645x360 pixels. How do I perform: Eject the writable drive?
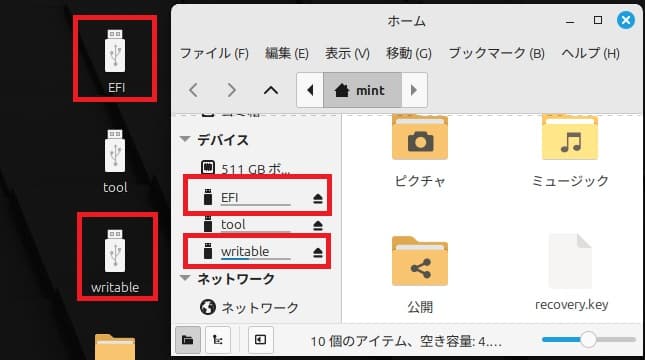click(x=318, y=252)
